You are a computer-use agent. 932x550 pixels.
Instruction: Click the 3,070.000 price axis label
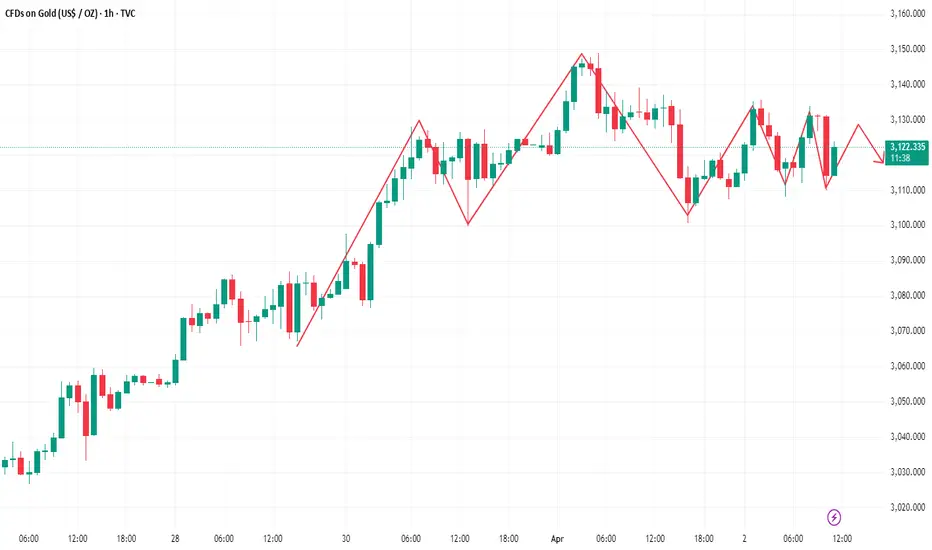pyautogui.click(x=908, y=330)
